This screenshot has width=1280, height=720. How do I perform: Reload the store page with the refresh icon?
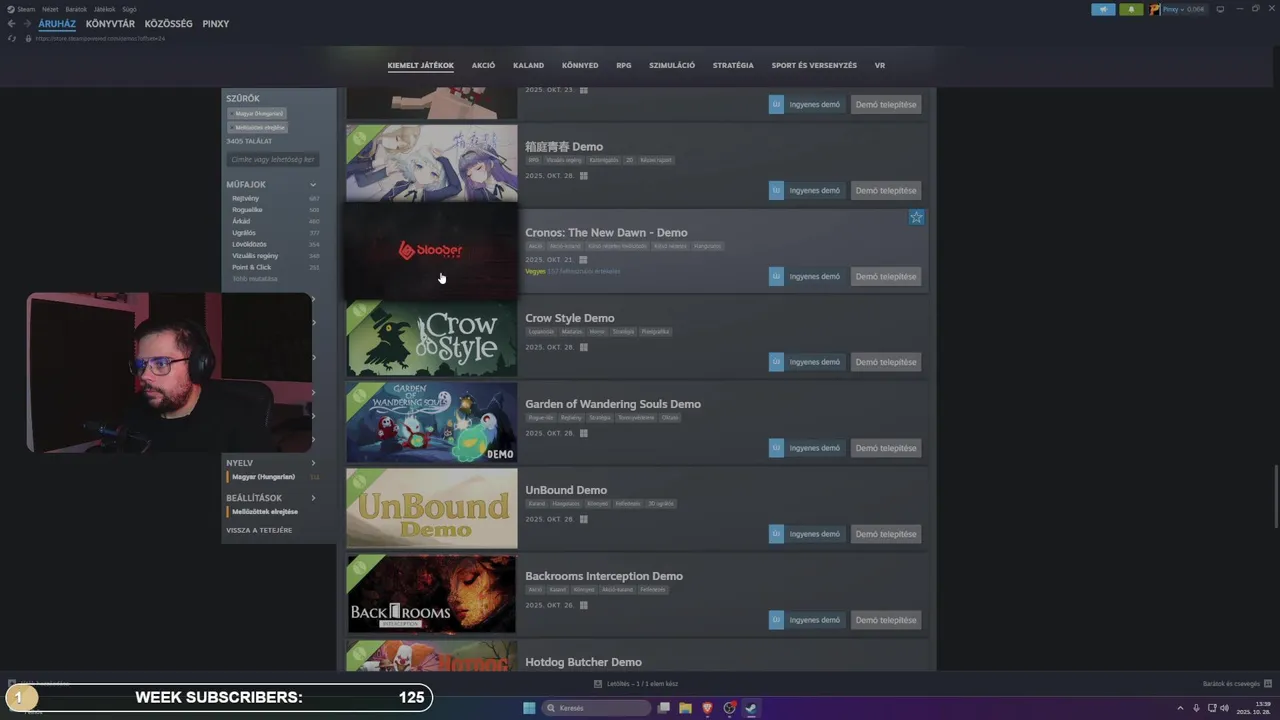(12, 38)
